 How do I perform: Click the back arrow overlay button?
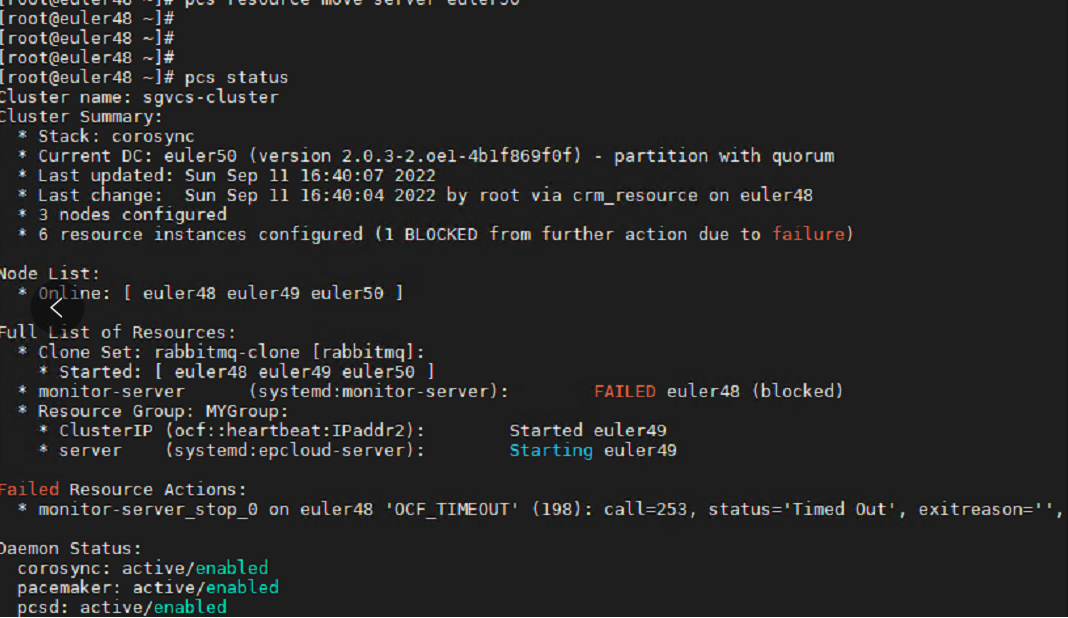tap(56, 308)
